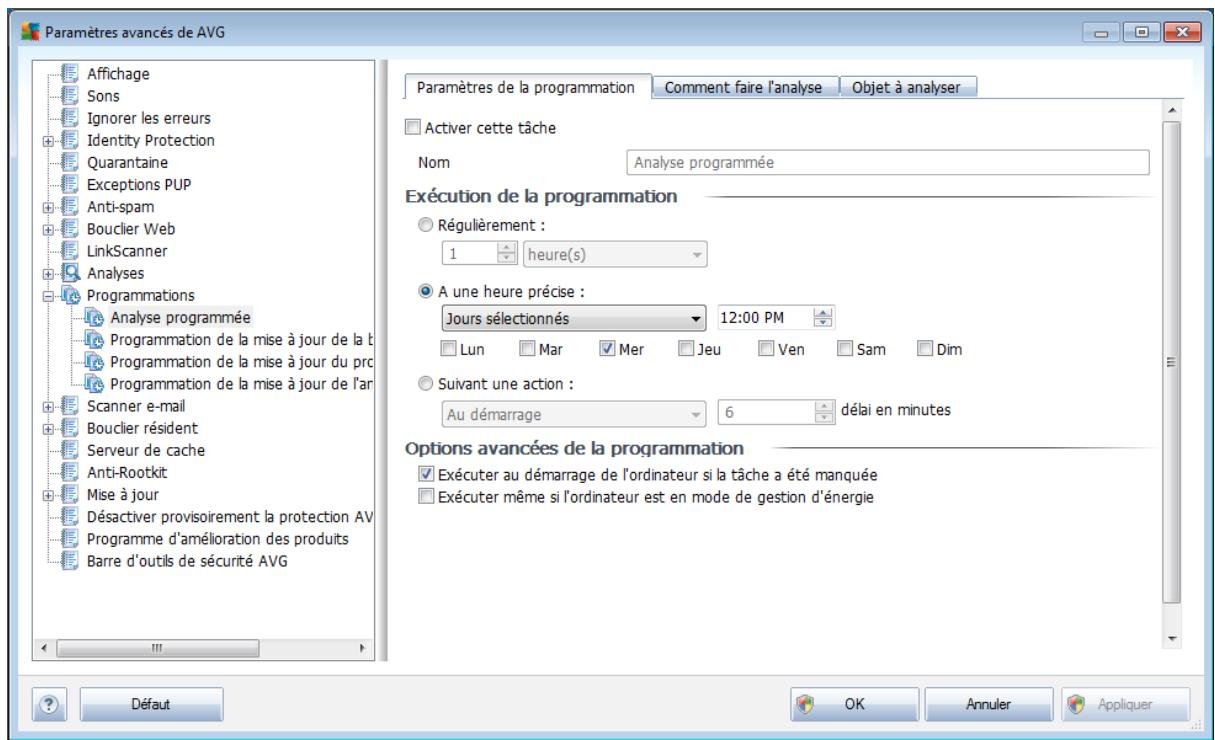Click the Affichage tree icon

68,75
